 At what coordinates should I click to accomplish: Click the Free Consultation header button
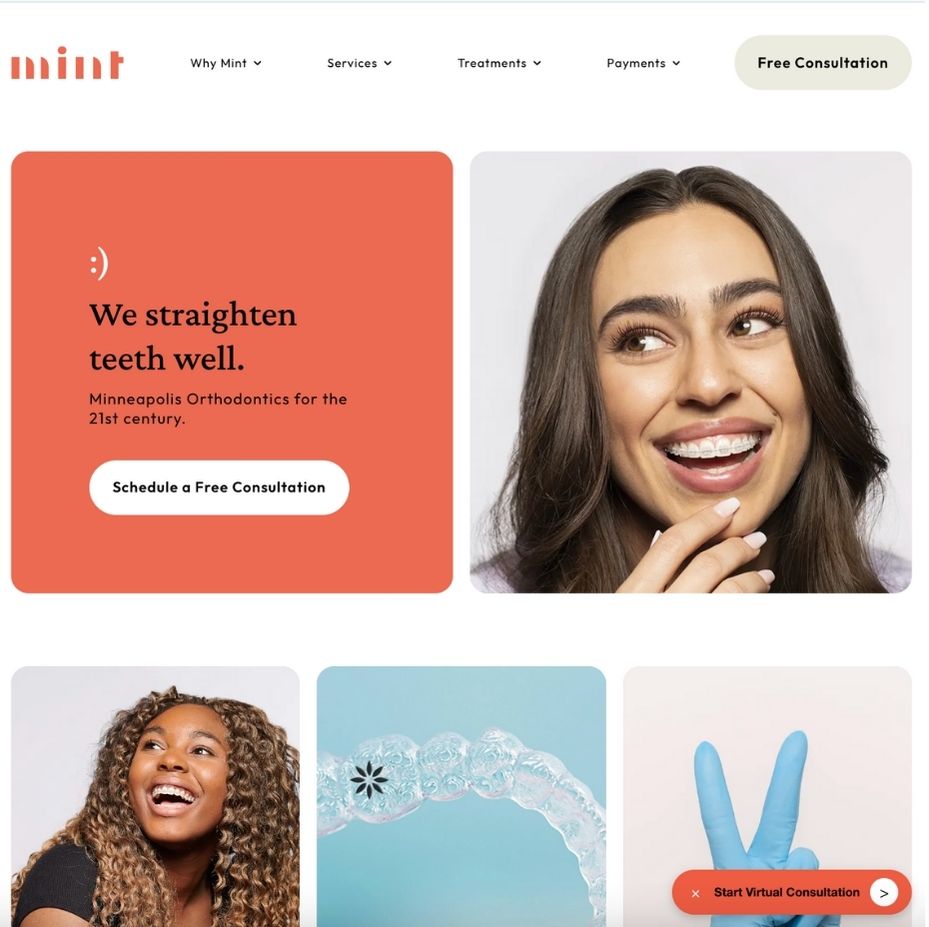824,63
